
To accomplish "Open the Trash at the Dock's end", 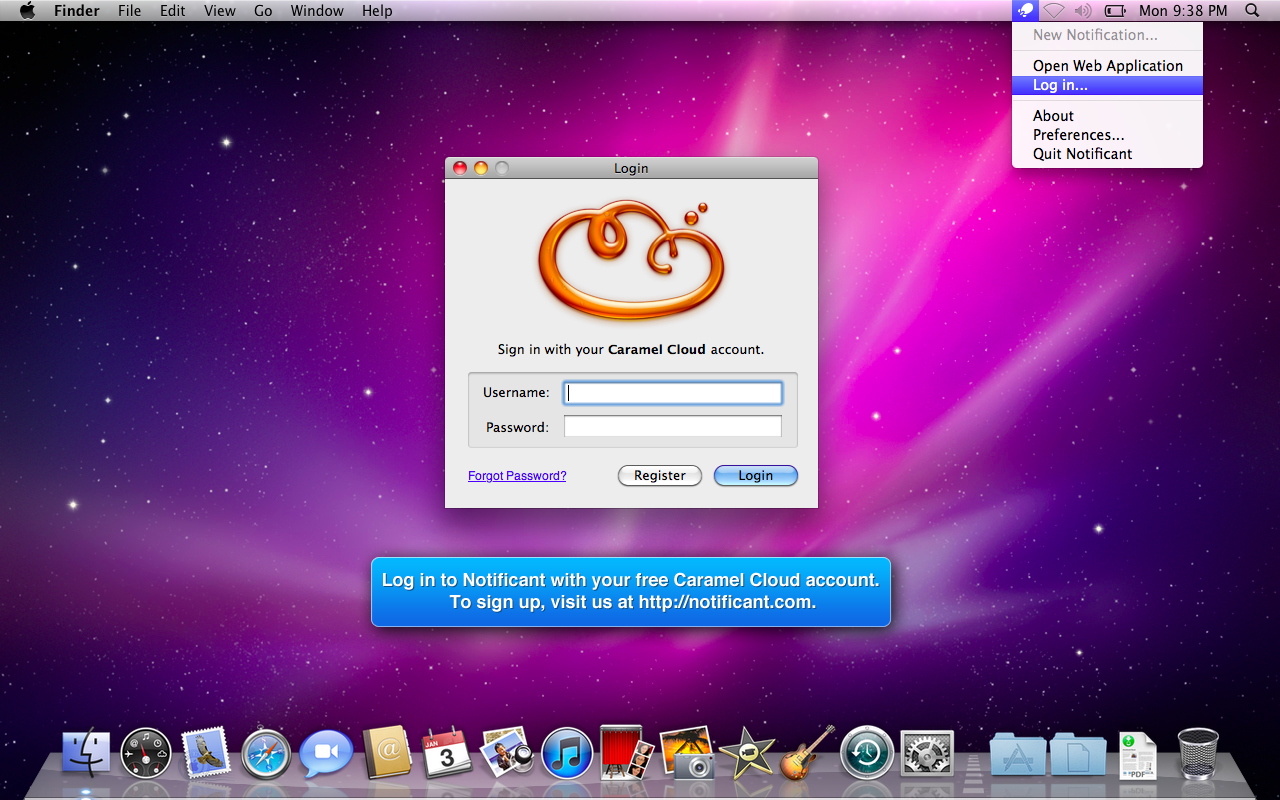I will tap(1197, 752).
